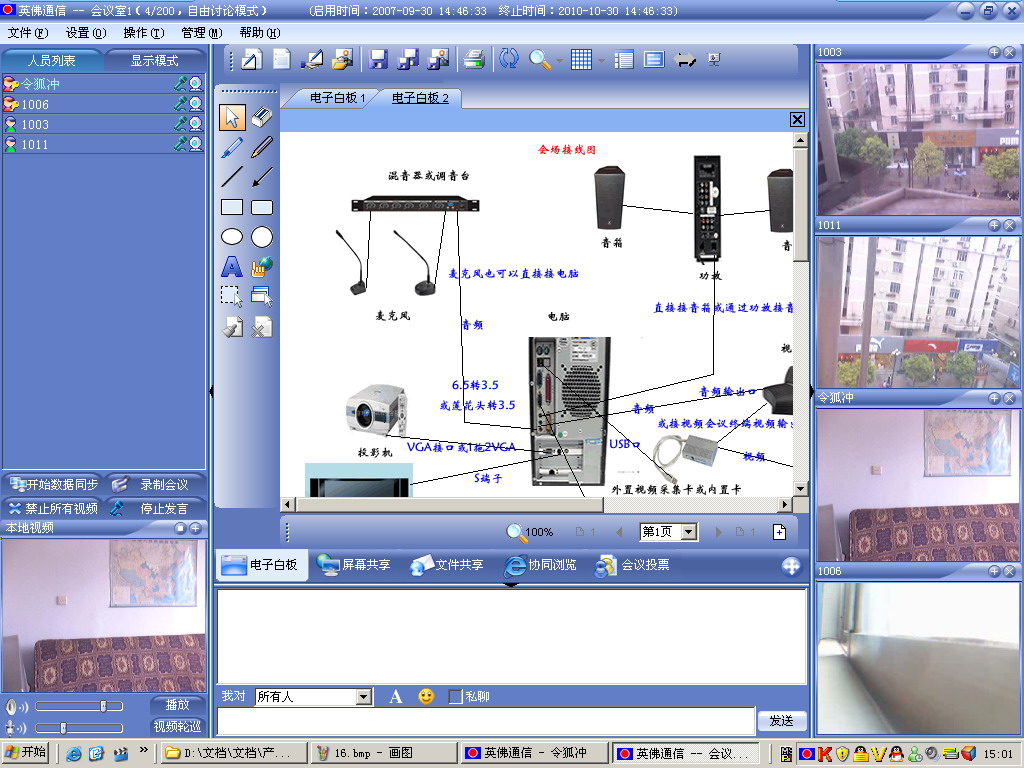Select the arrow line drawing tool

coord(262,177)
